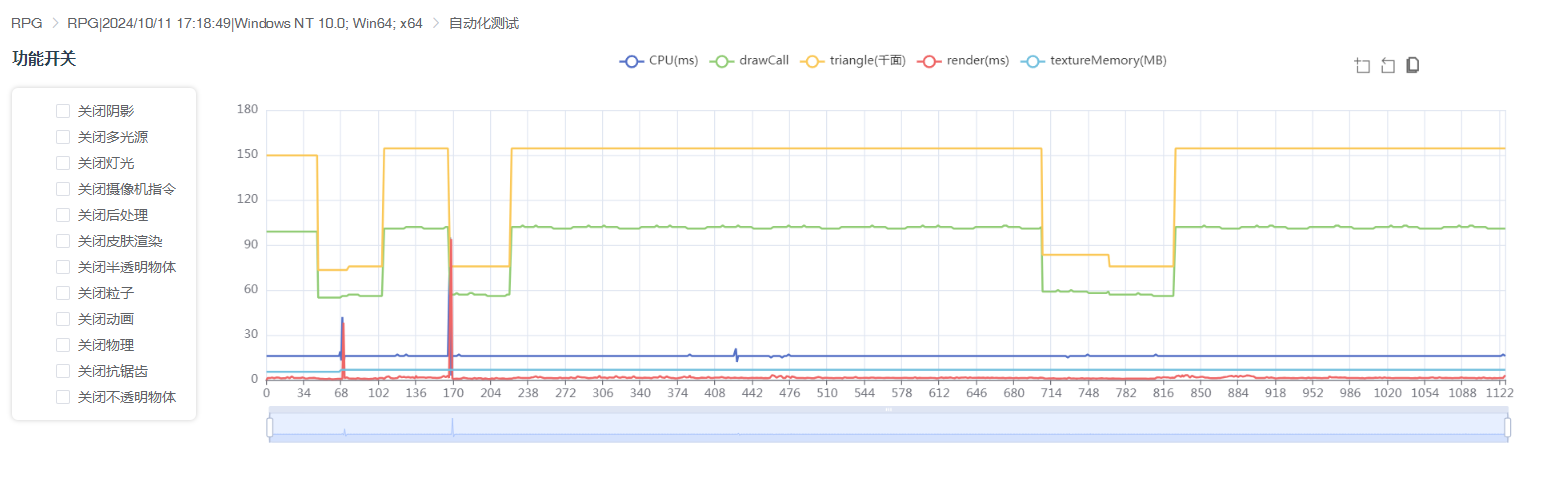Image resolution: width=1550 pixels, height=477 pixels.
Task: Enable the 关闭抗锯齿 checkbox
Action: 63,371
